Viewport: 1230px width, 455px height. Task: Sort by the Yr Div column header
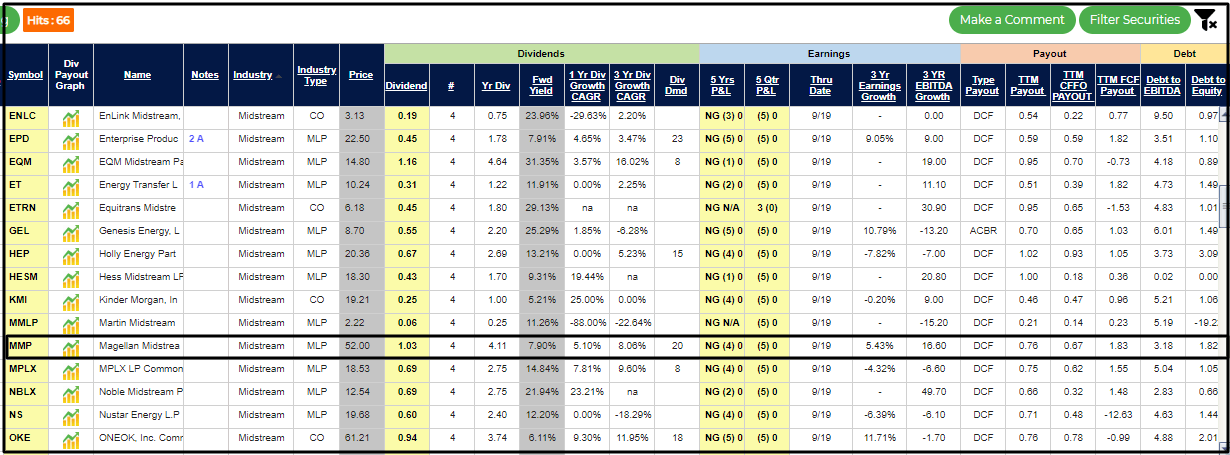tap(495, 86)
